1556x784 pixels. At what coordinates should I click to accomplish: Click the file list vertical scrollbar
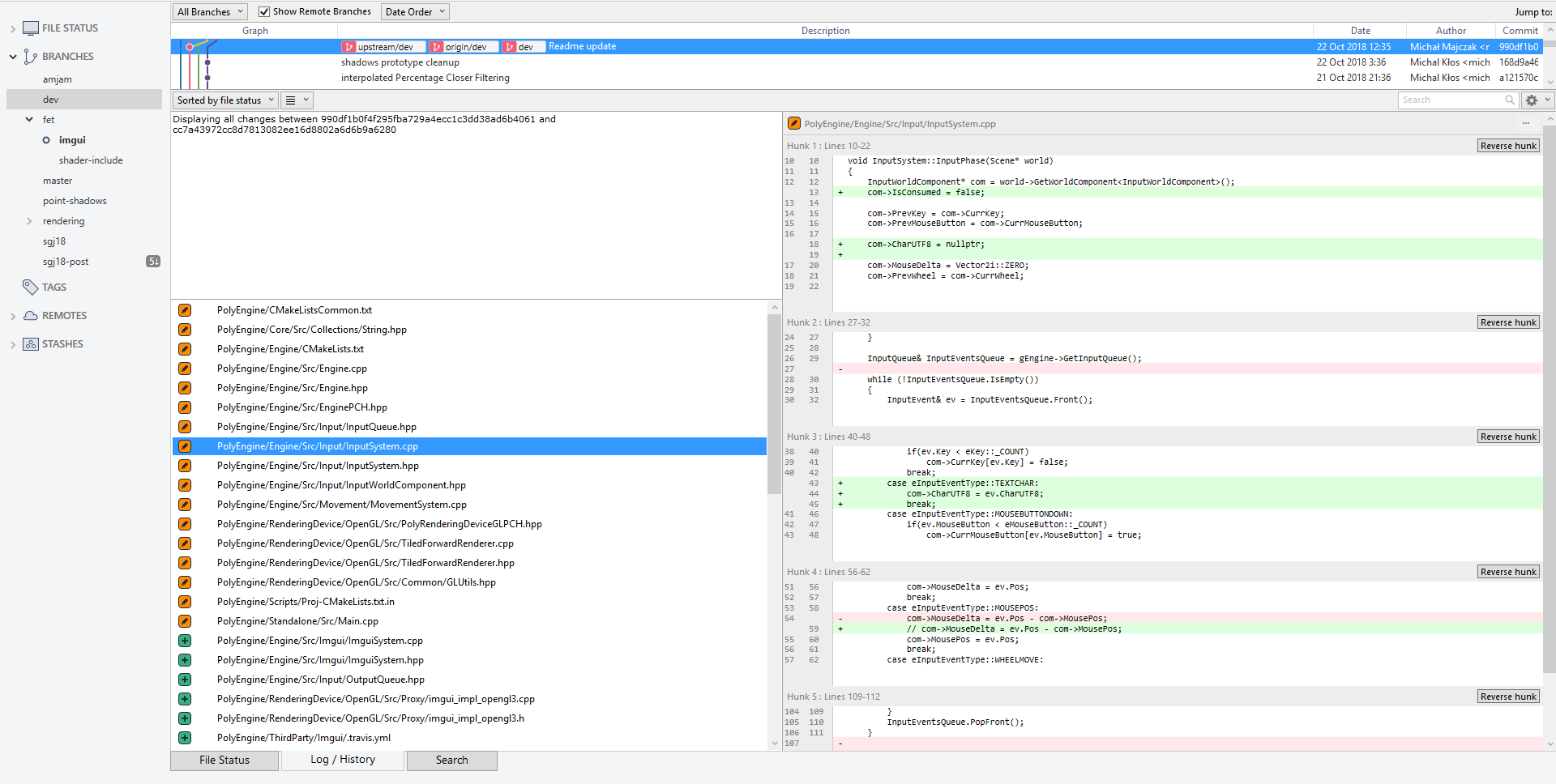tap(774, 404)
